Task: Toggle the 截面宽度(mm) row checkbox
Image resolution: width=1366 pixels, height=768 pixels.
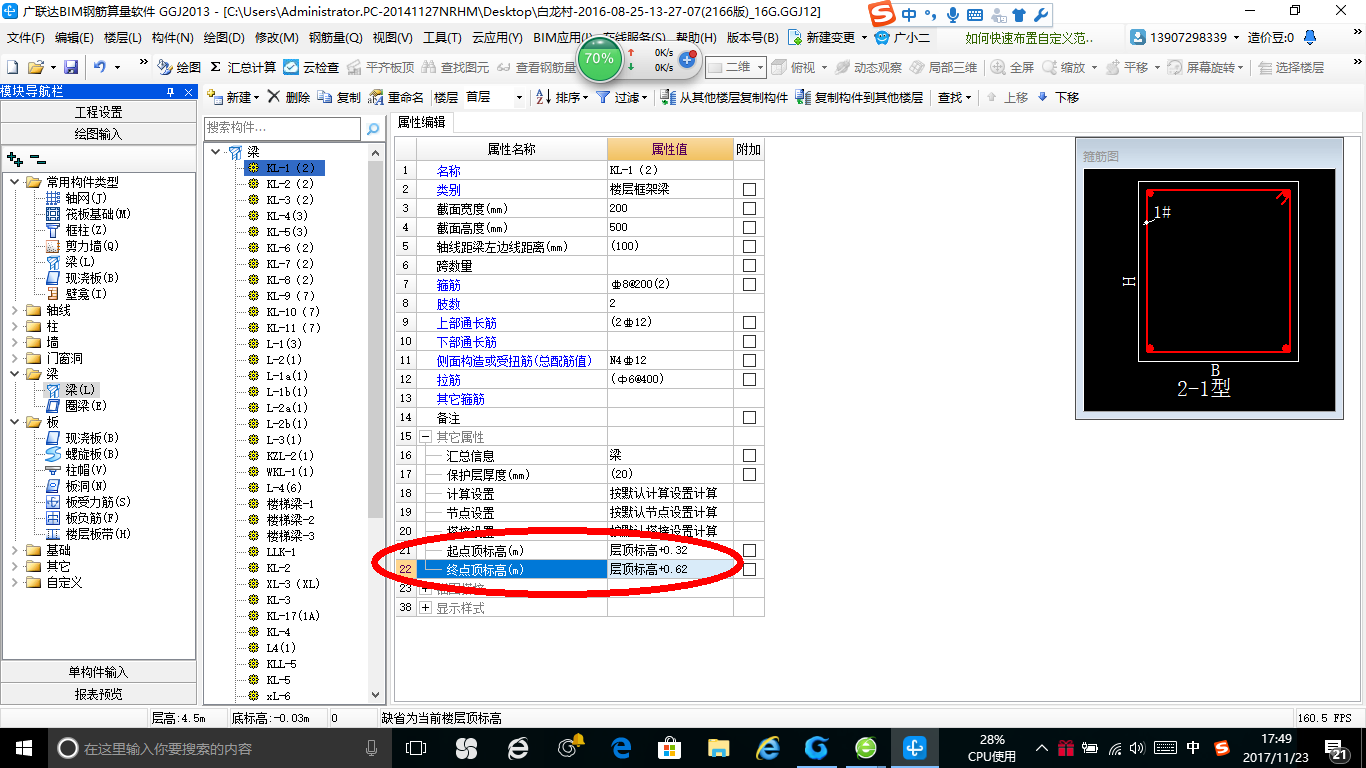Action: click(749, 209)
